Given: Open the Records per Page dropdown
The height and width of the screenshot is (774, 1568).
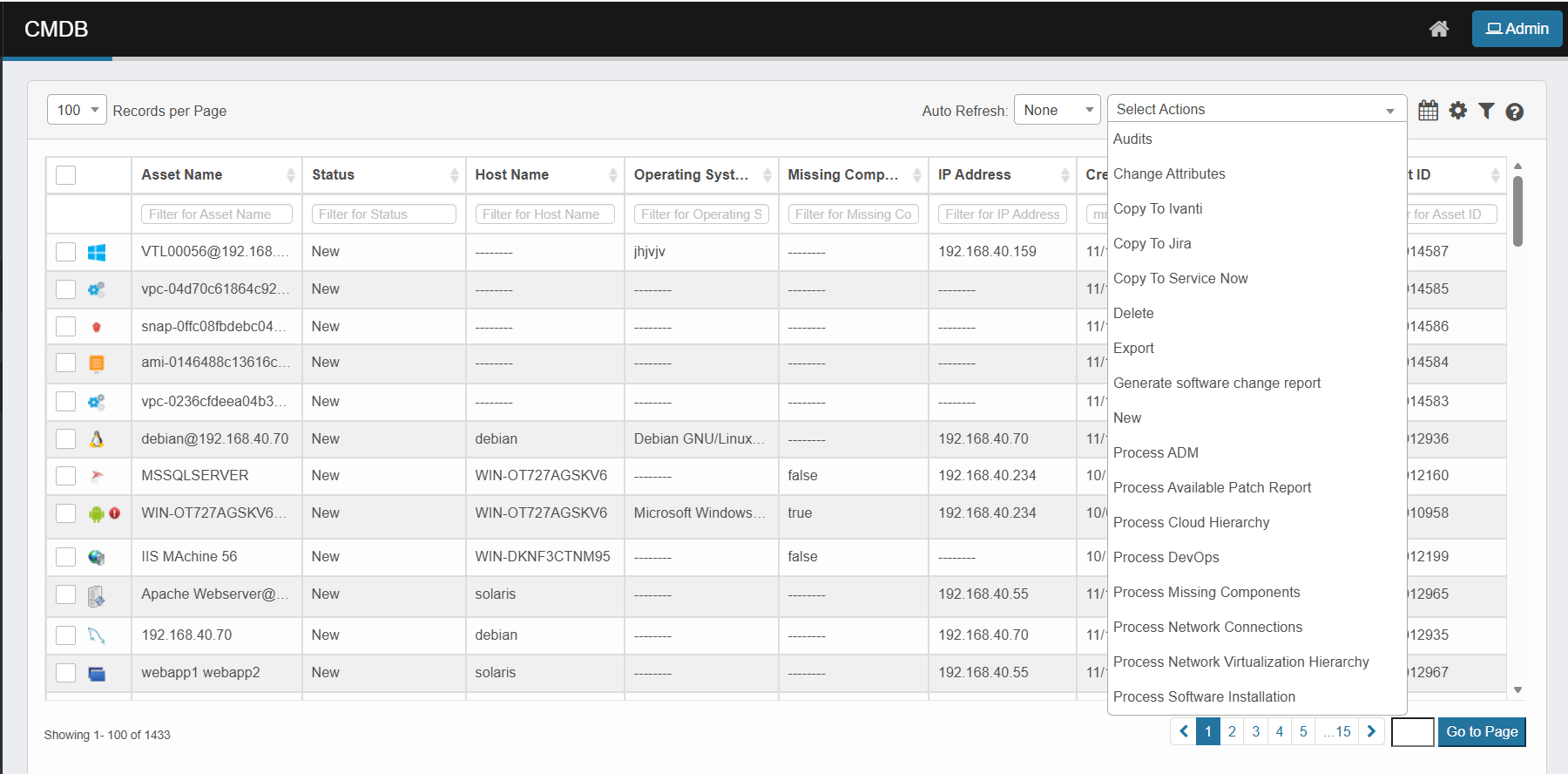Looking at the screenshot, I should tap(77, 110).
